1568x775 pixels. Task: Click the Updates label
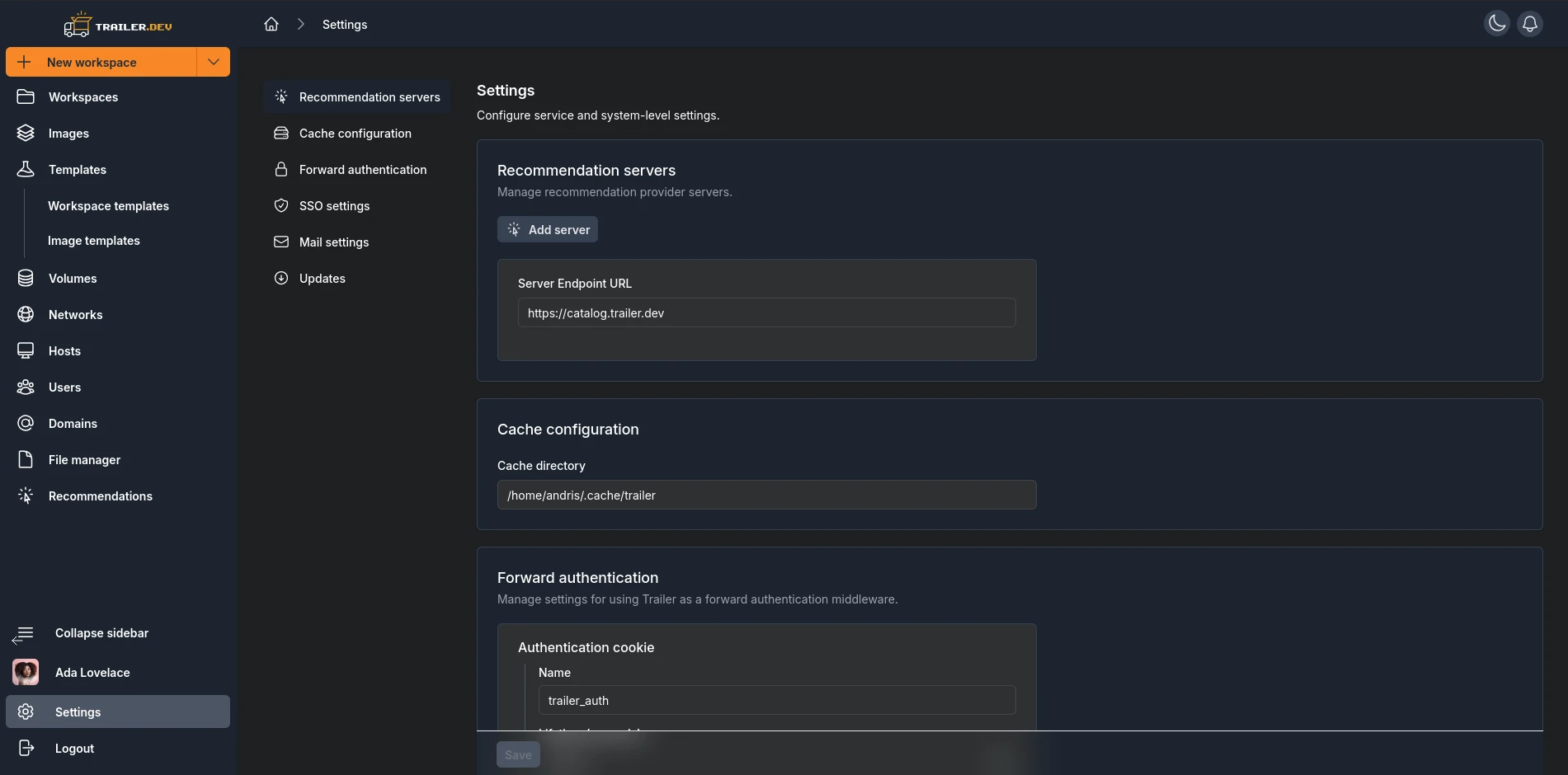pyautogui.click(x=323, y=278)
